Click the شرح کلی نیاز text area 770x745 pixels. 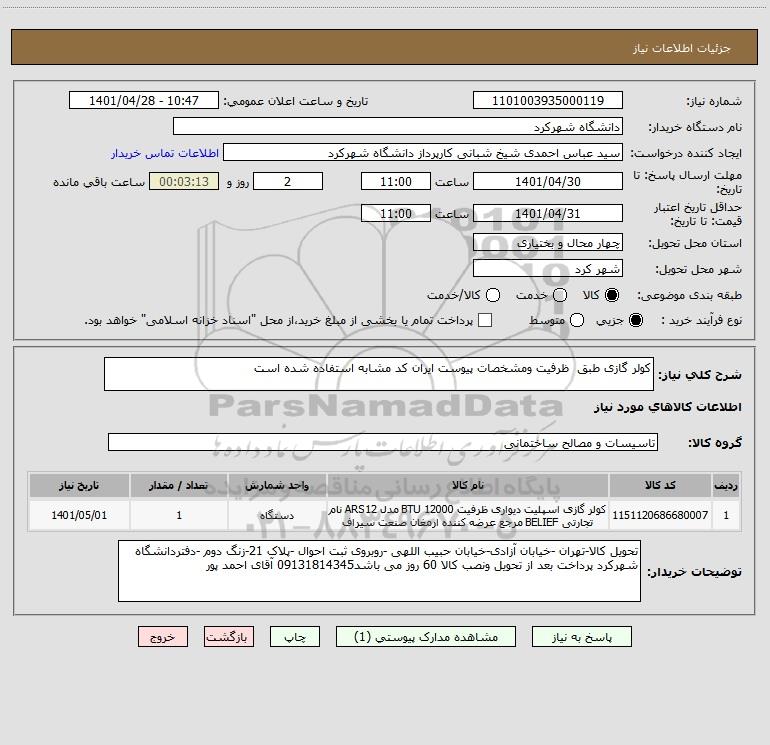(x=379, y=374)
